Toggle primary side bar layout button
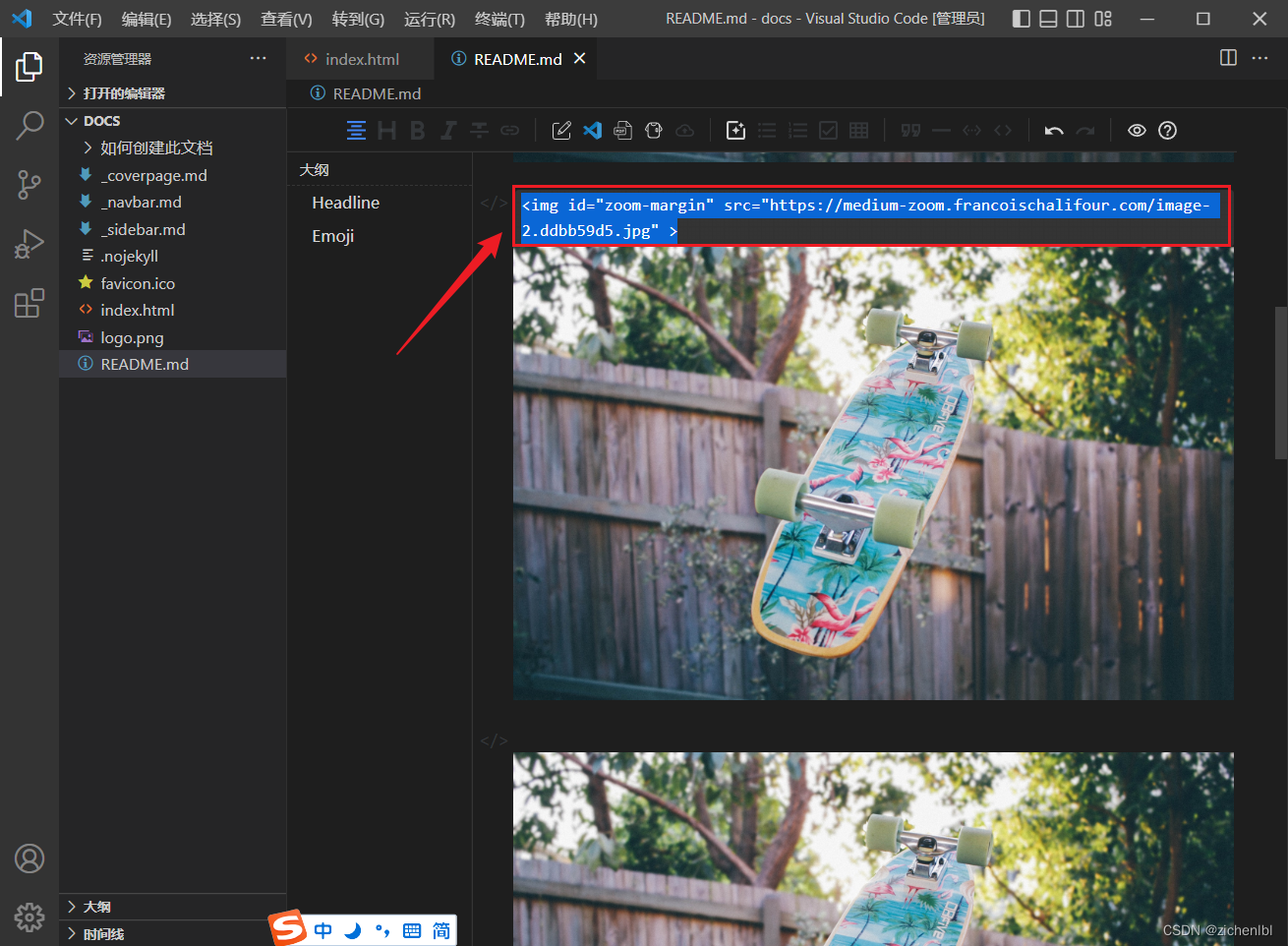The height and width of the screenshot is (946, 1288). [x=1022, y=19]
